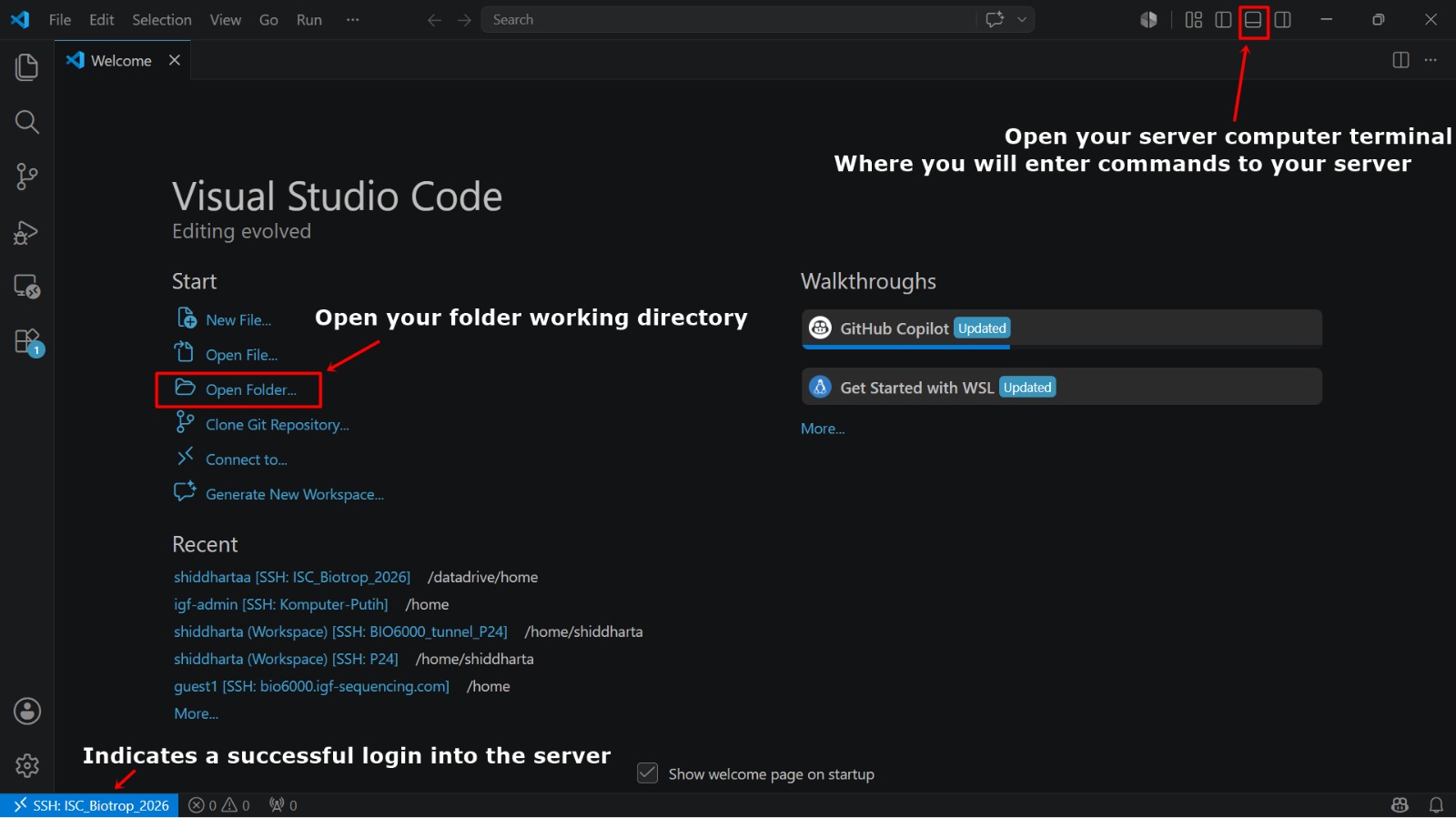Toggle Show welcome page on startup checkbox
The image size is (1456, 818).
(648, 773)
